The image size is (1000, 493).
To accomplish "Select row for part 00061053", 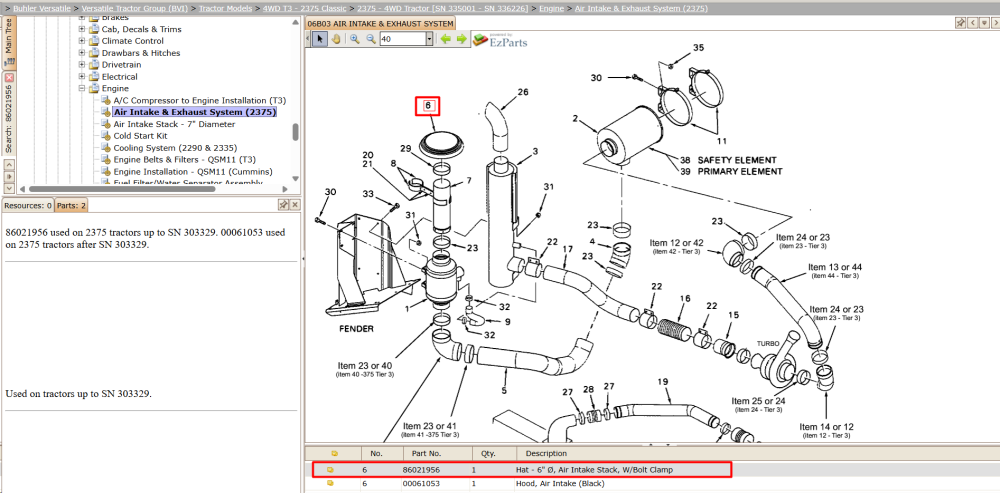I will pos(652,483).
